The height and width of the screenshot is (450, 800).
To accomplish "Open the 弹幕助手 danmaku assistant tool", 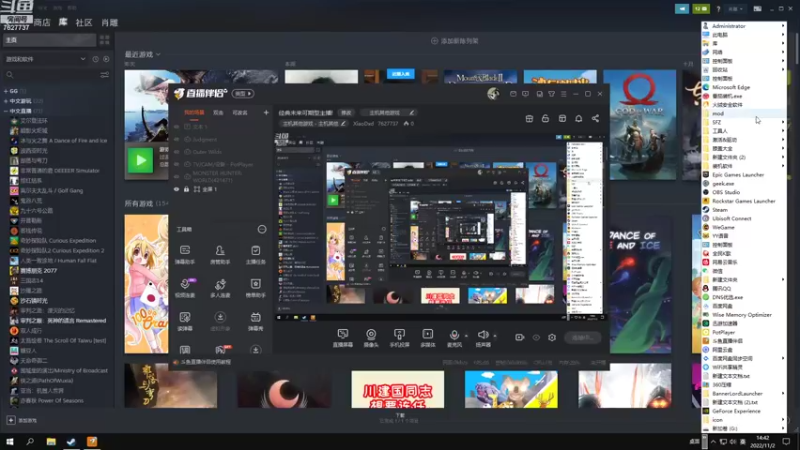I will tap(185, 254).
